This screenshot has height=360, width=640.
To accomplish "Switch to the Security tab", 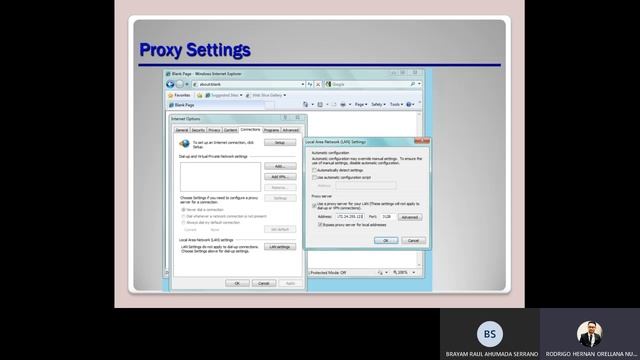I will pos(198,130).
